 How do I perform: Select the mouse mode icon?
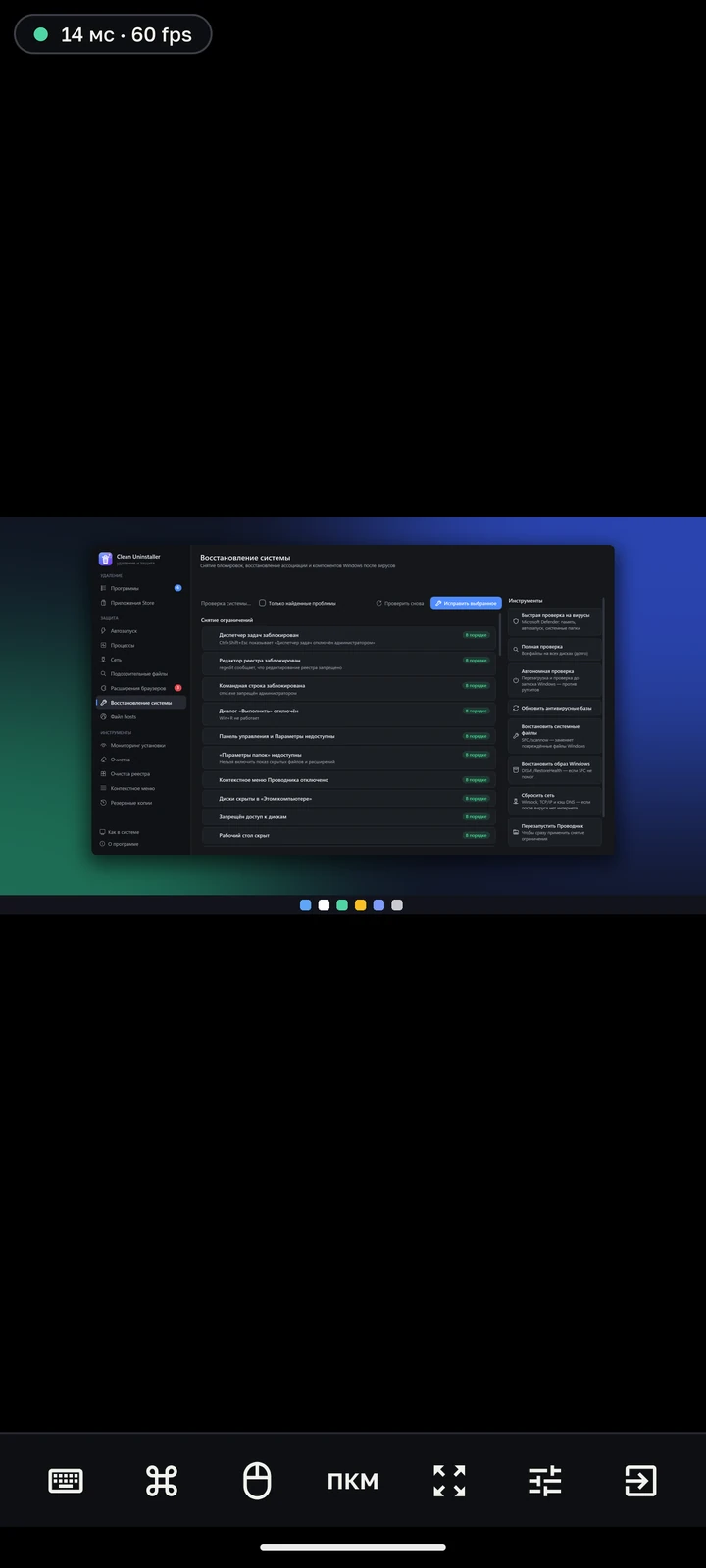tap(257, 1481)
